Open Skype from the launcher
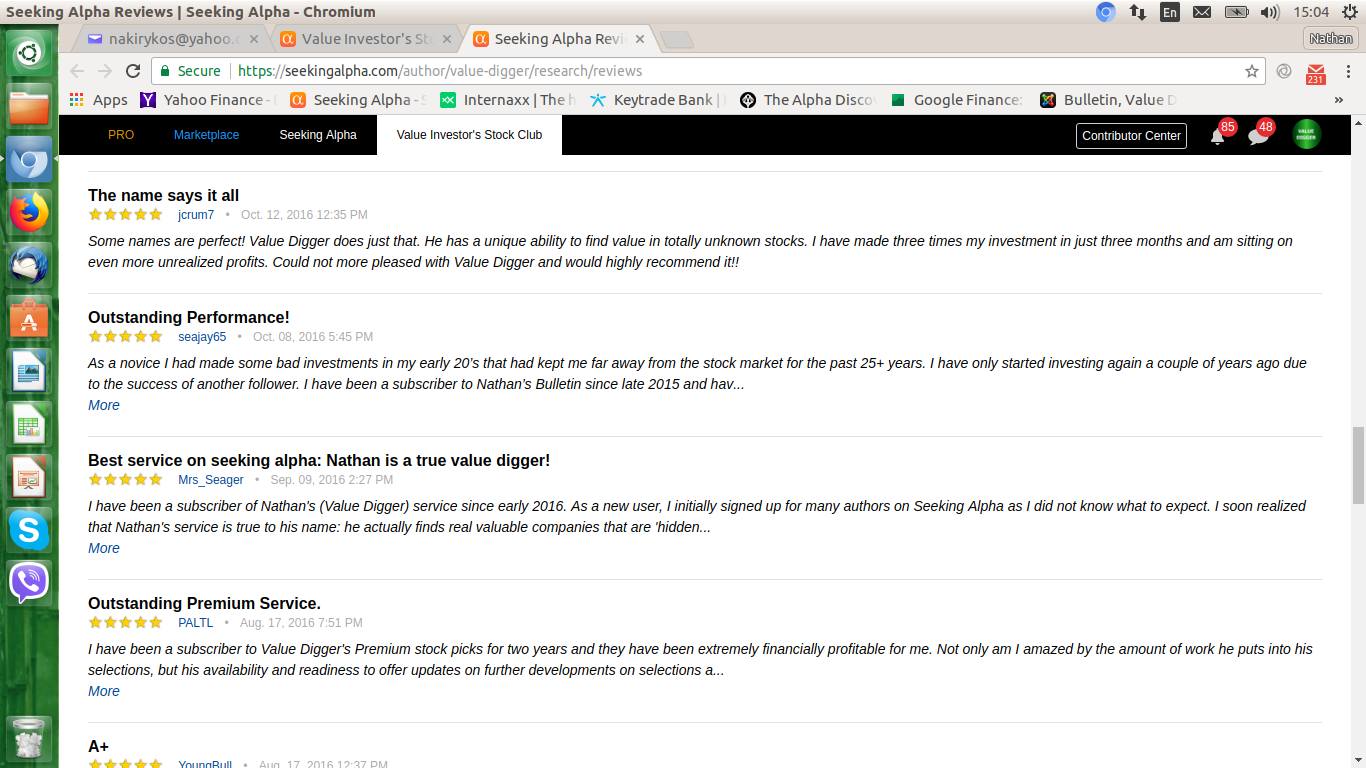The width and height of the screenshot is (1366, 768). (x=29, y=531)
